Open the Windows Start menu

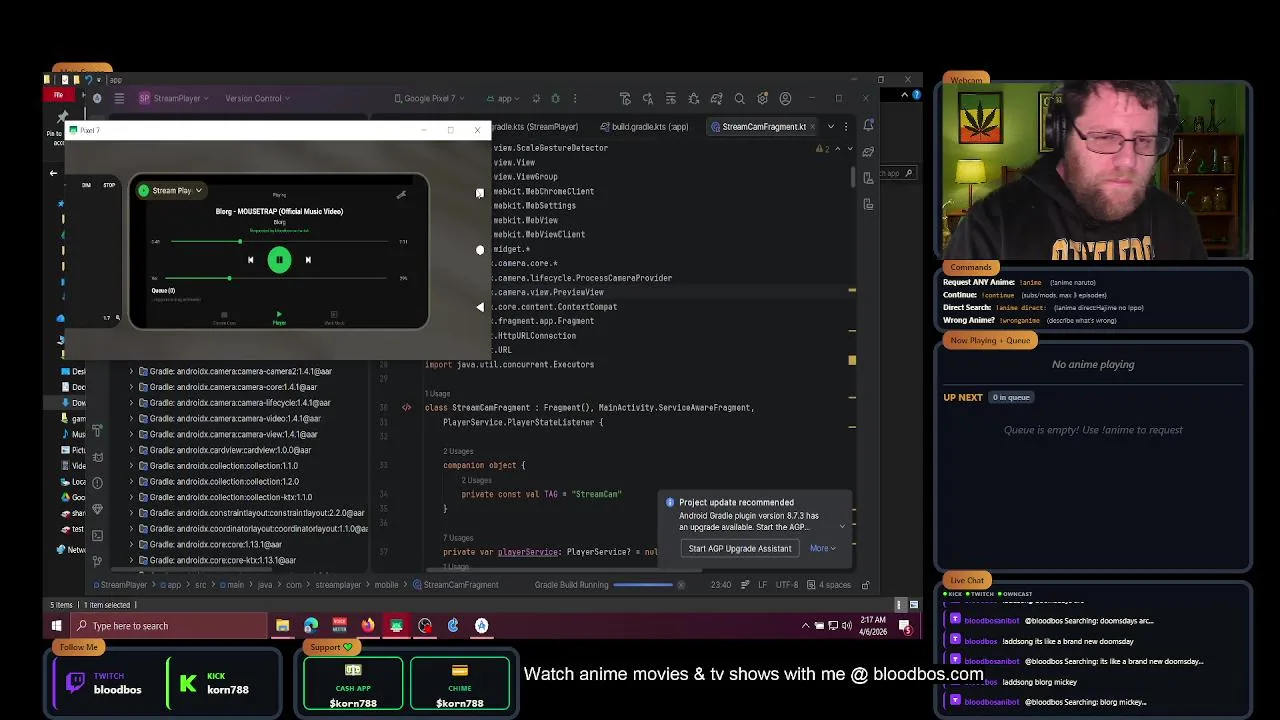coord(56,626)
